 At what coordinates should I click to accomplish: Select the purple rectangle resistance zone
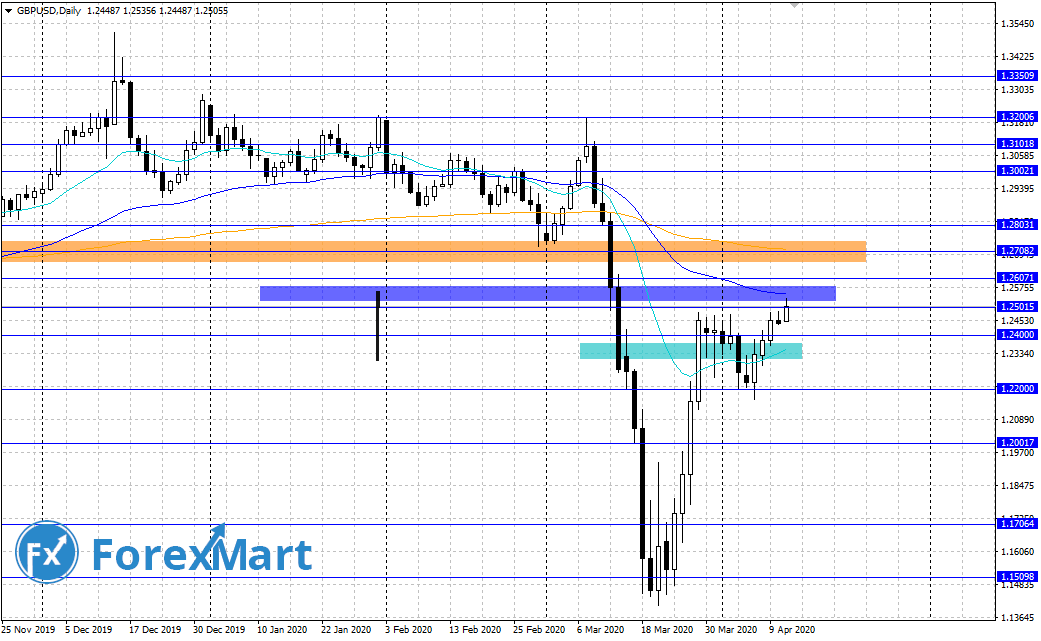(547, 293)
